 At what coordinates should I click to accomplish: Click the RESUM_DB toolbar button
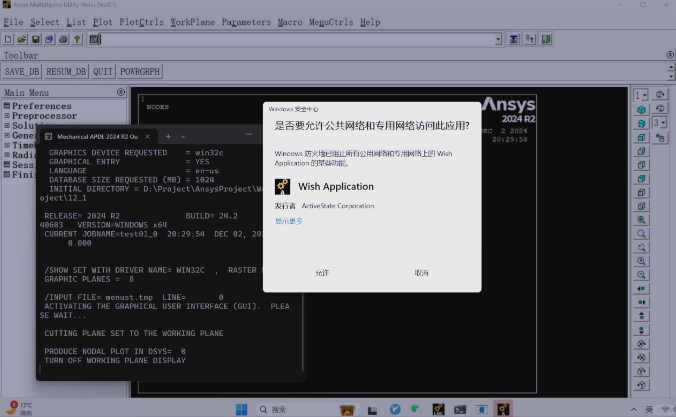tap(66, 72)
